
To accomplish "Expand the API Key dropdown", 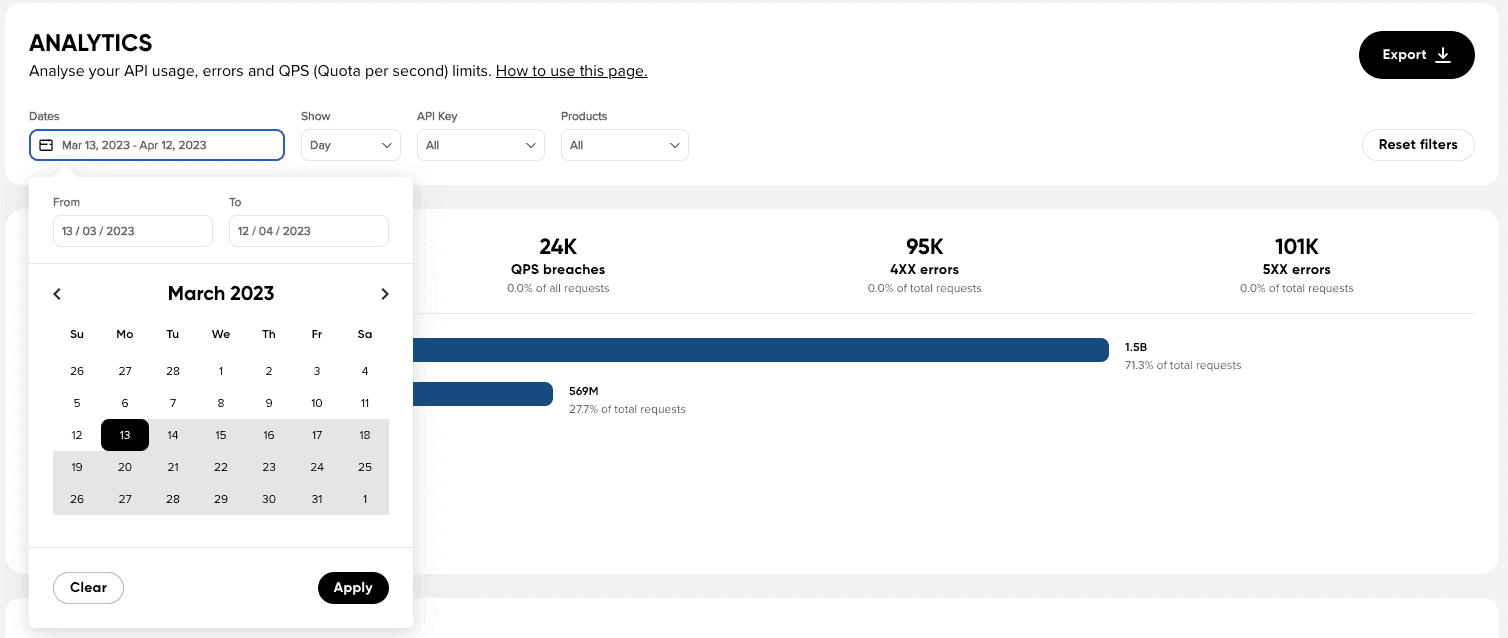I will [x=480, y=145].
